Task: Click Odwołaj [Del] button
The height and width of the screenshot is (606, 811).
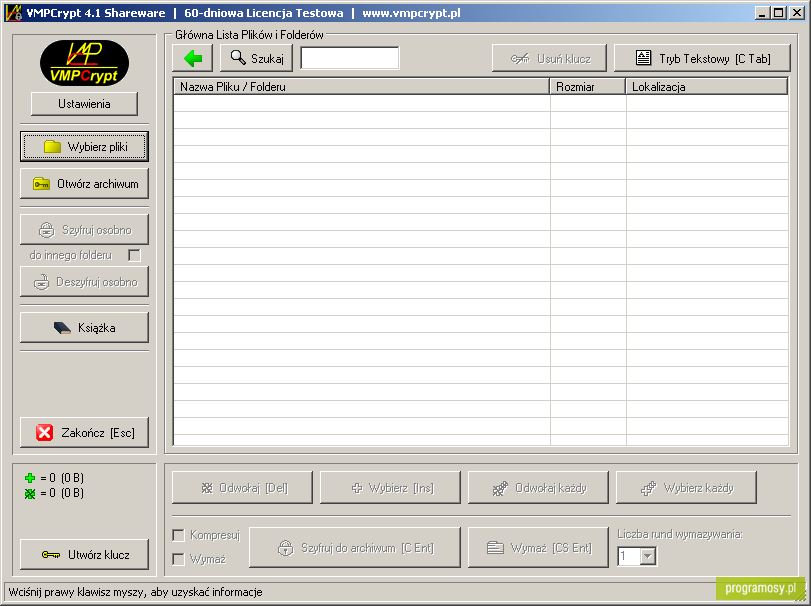Action: 243,488
